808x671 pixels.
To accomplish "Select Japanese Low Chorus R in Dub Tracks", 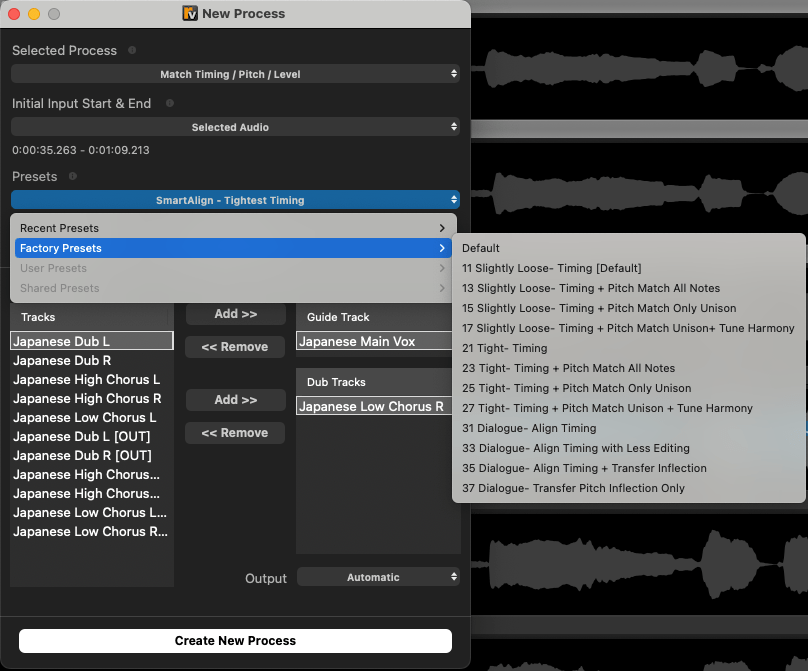I will [371, 406].
